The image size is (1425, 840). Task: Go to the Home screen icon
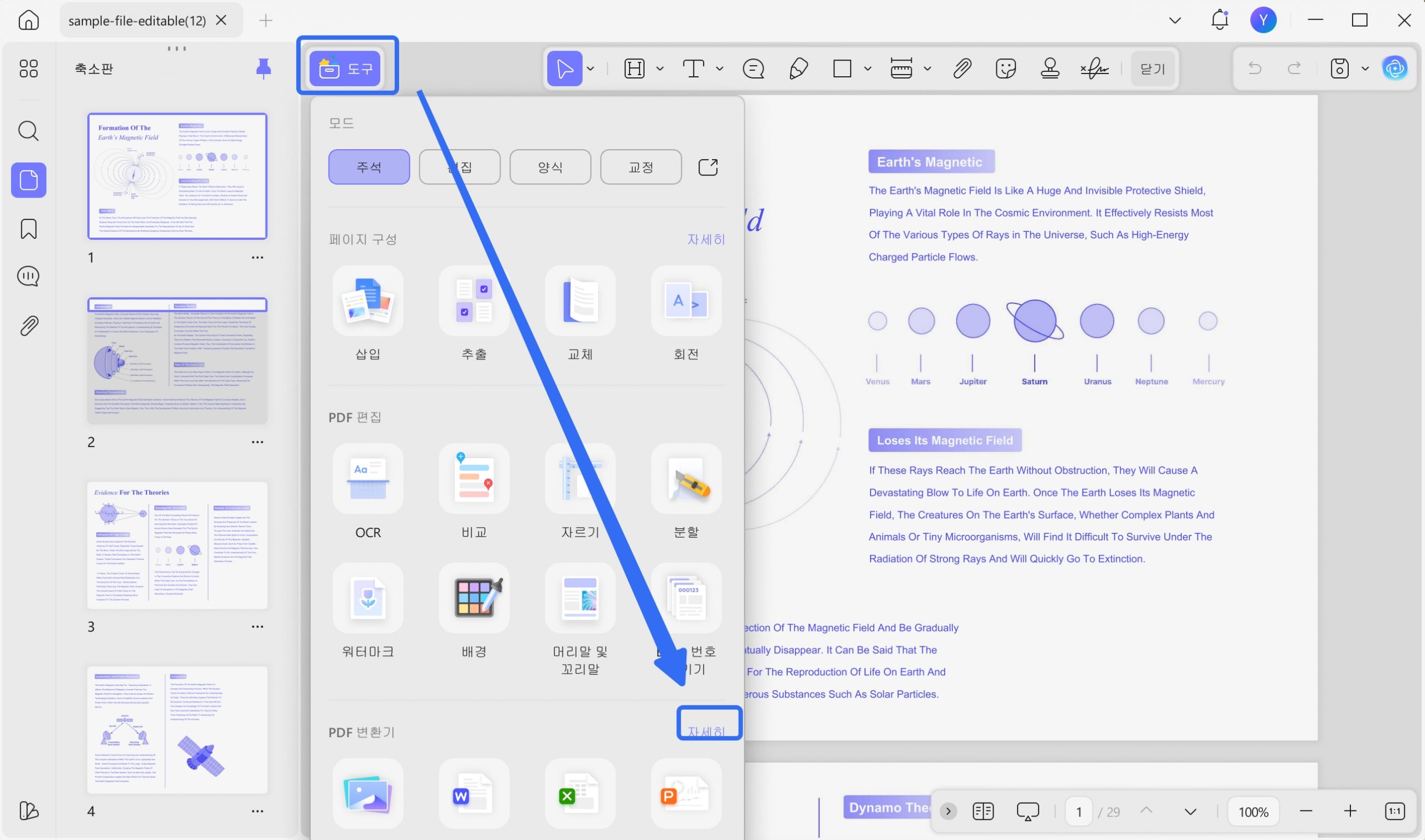[x=28, y=21]
